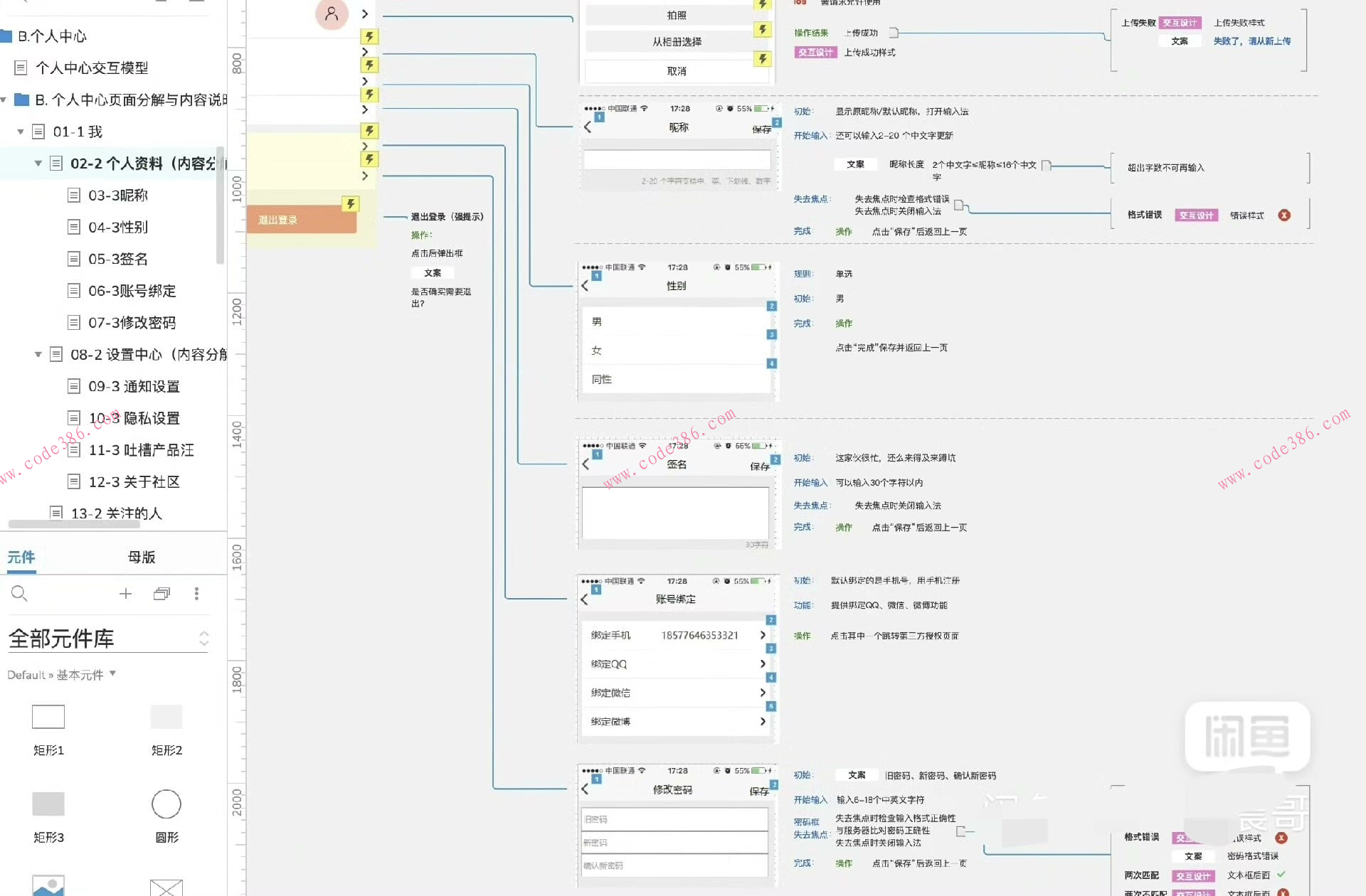Select the 圆形 circle widget

point(166,804)
